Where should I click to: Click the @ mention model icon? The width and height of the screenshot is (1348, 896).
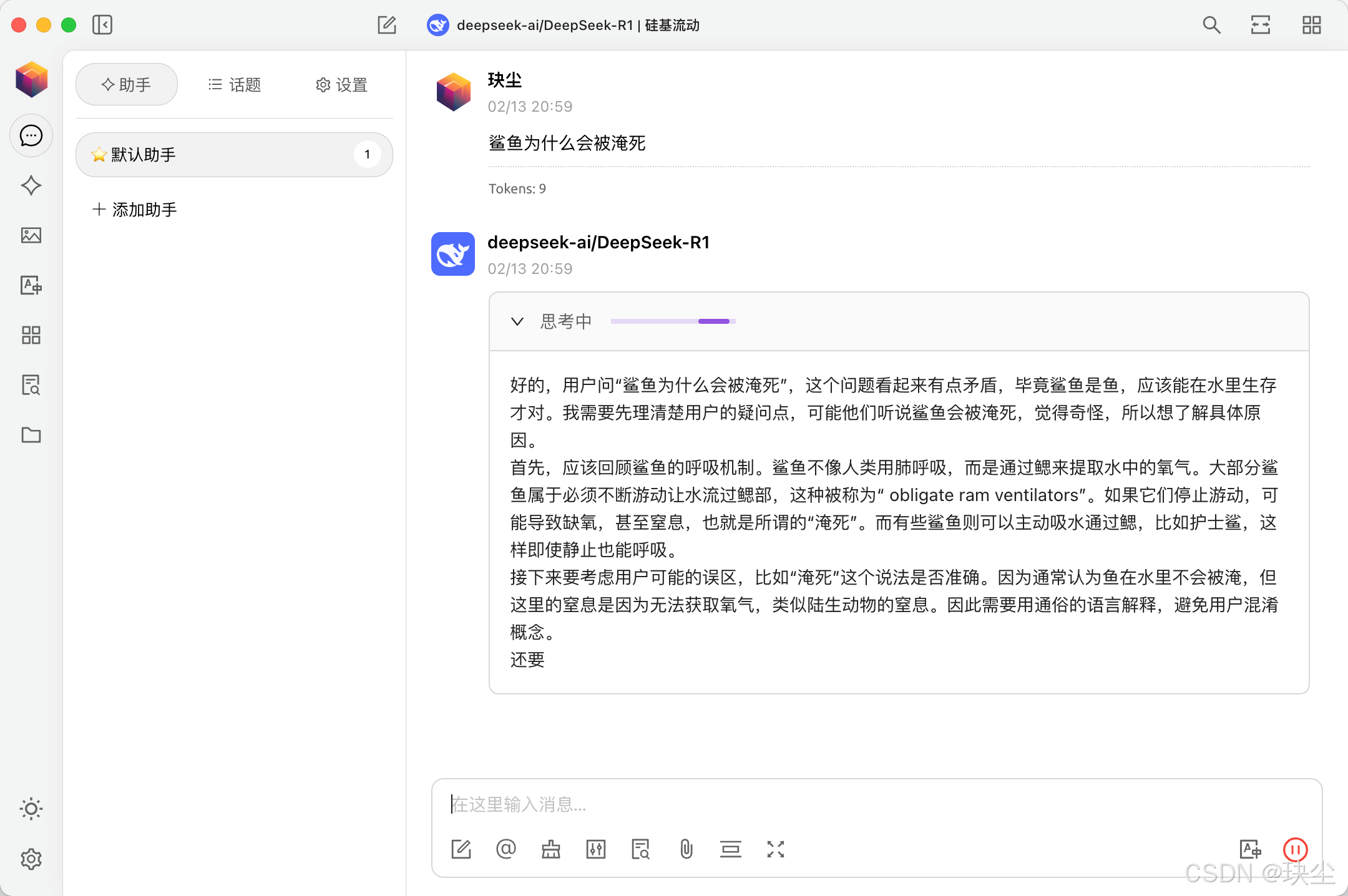[x=506, y=849]
